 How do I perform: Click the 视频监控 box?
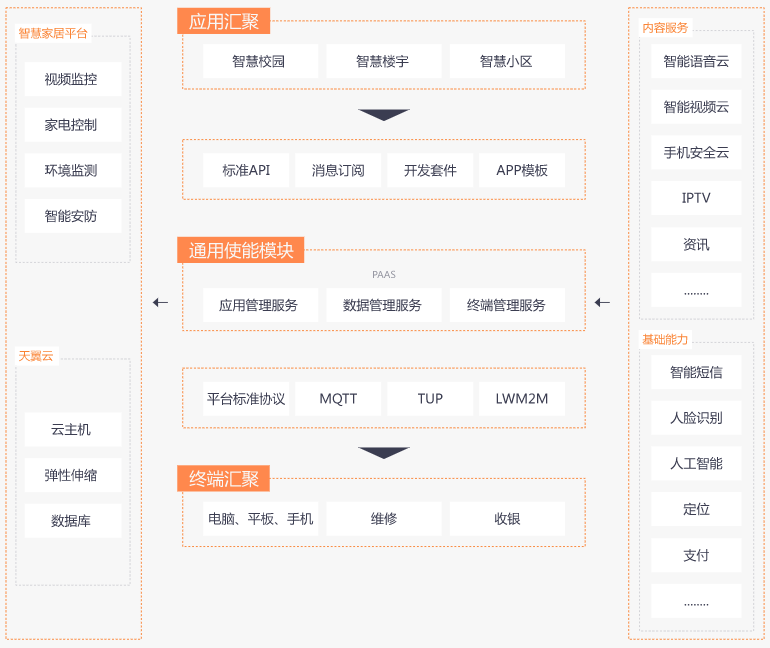coord(73,79)
